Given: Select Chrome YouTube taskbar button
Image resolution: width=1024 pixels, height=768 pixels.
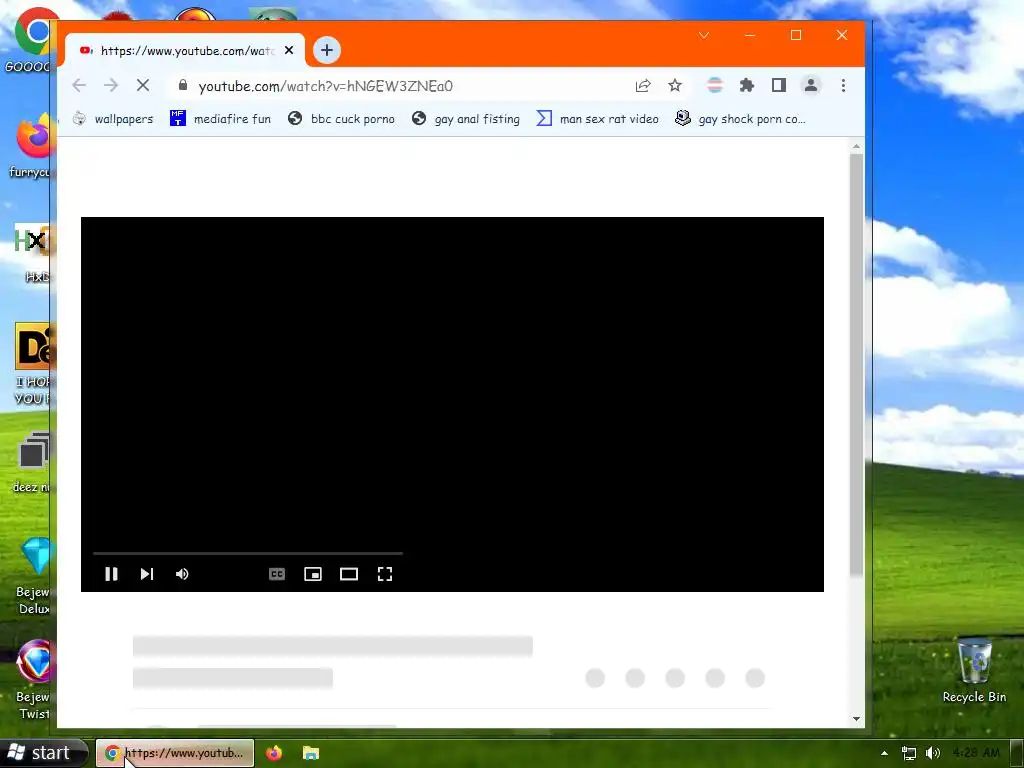Looking at the screenshot, I should click(x=175, y=753).
